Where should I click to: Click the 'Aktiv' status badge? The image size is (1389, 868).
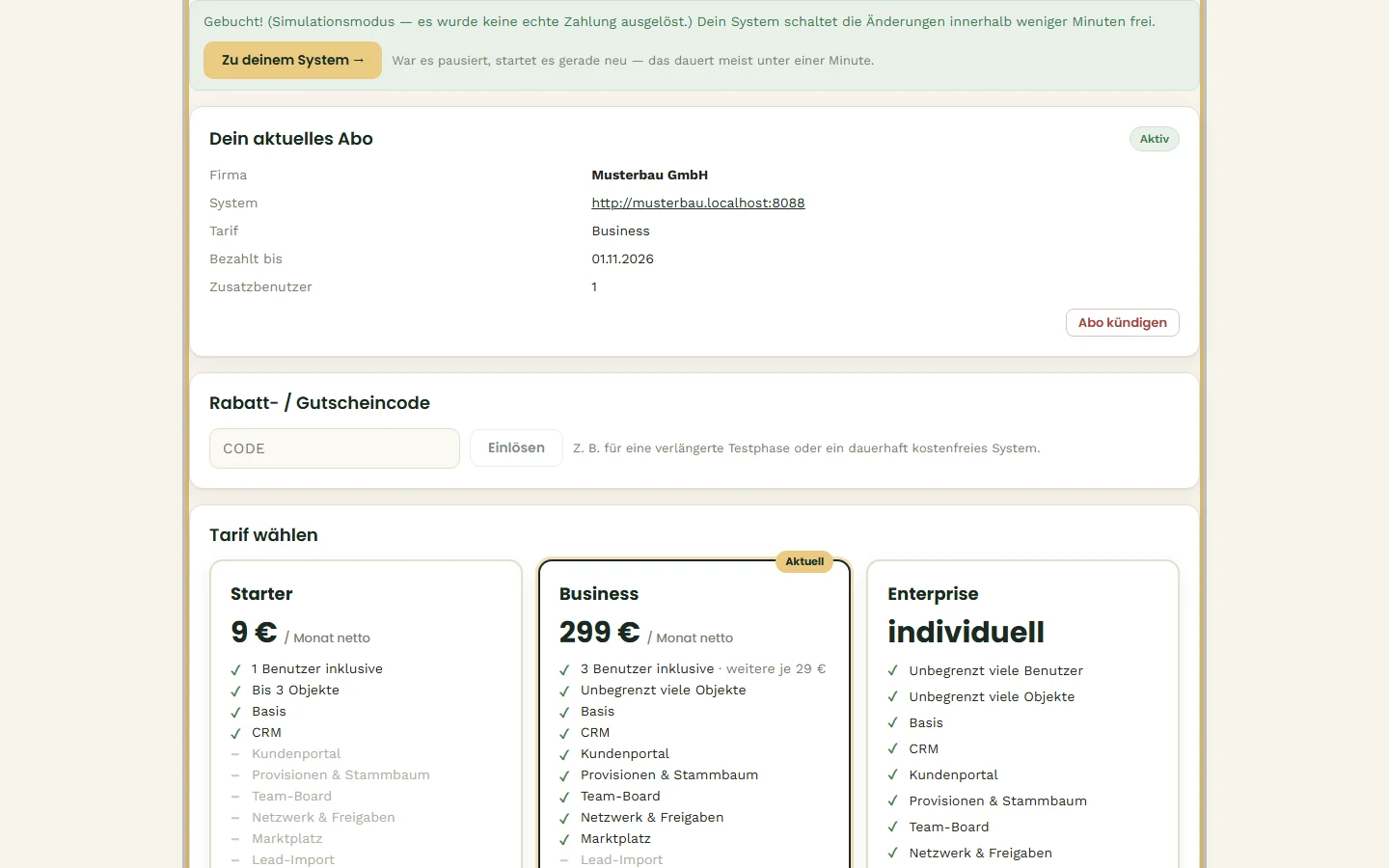point(1154,139)
